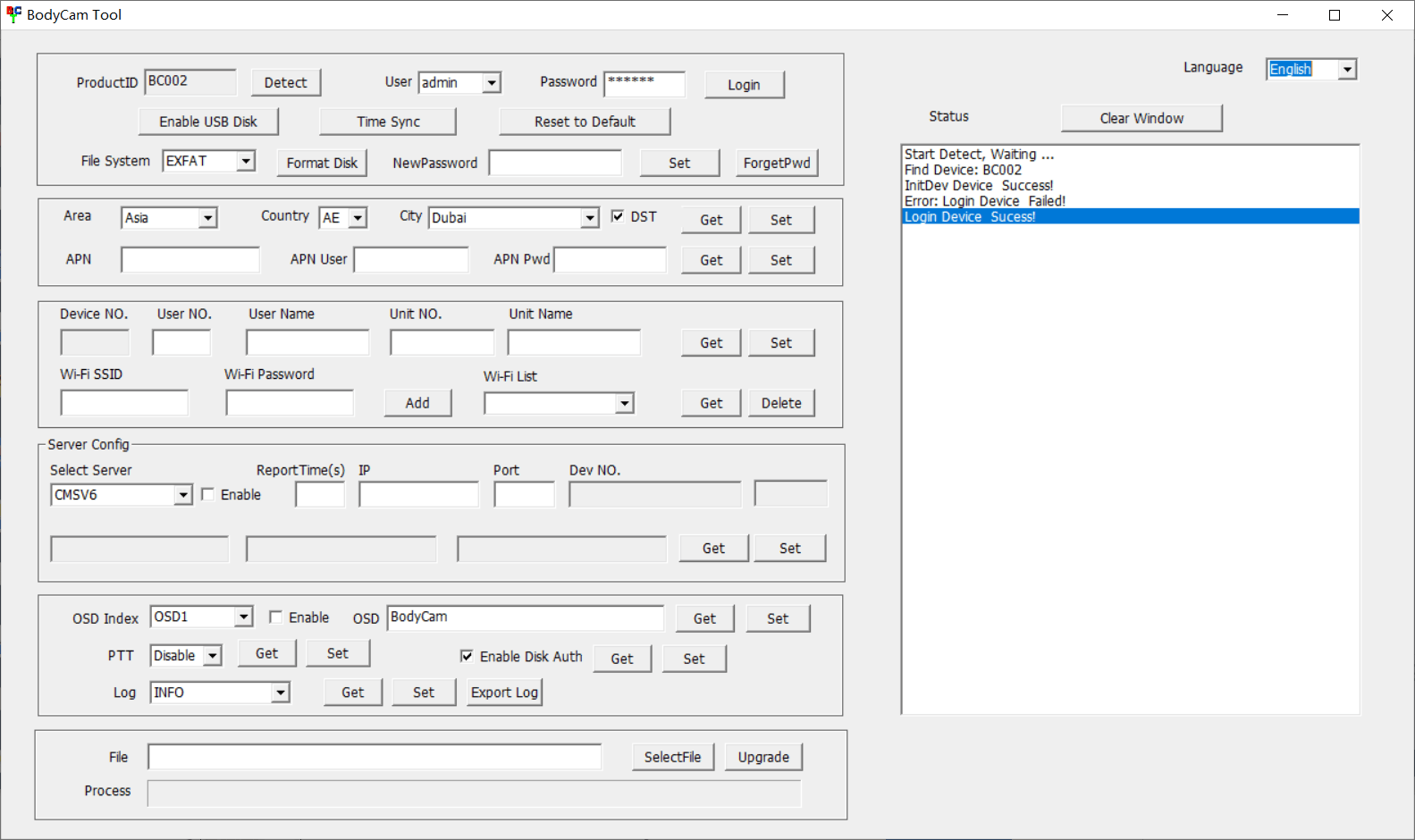Viewport: 1415px width, 840px height.
Task: Expand the Select Server combo box
Action: point(183,495)
